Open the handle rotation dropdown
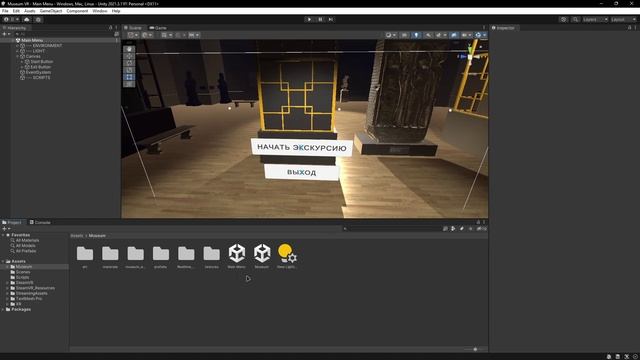640x360 pixels. [147, 35]
